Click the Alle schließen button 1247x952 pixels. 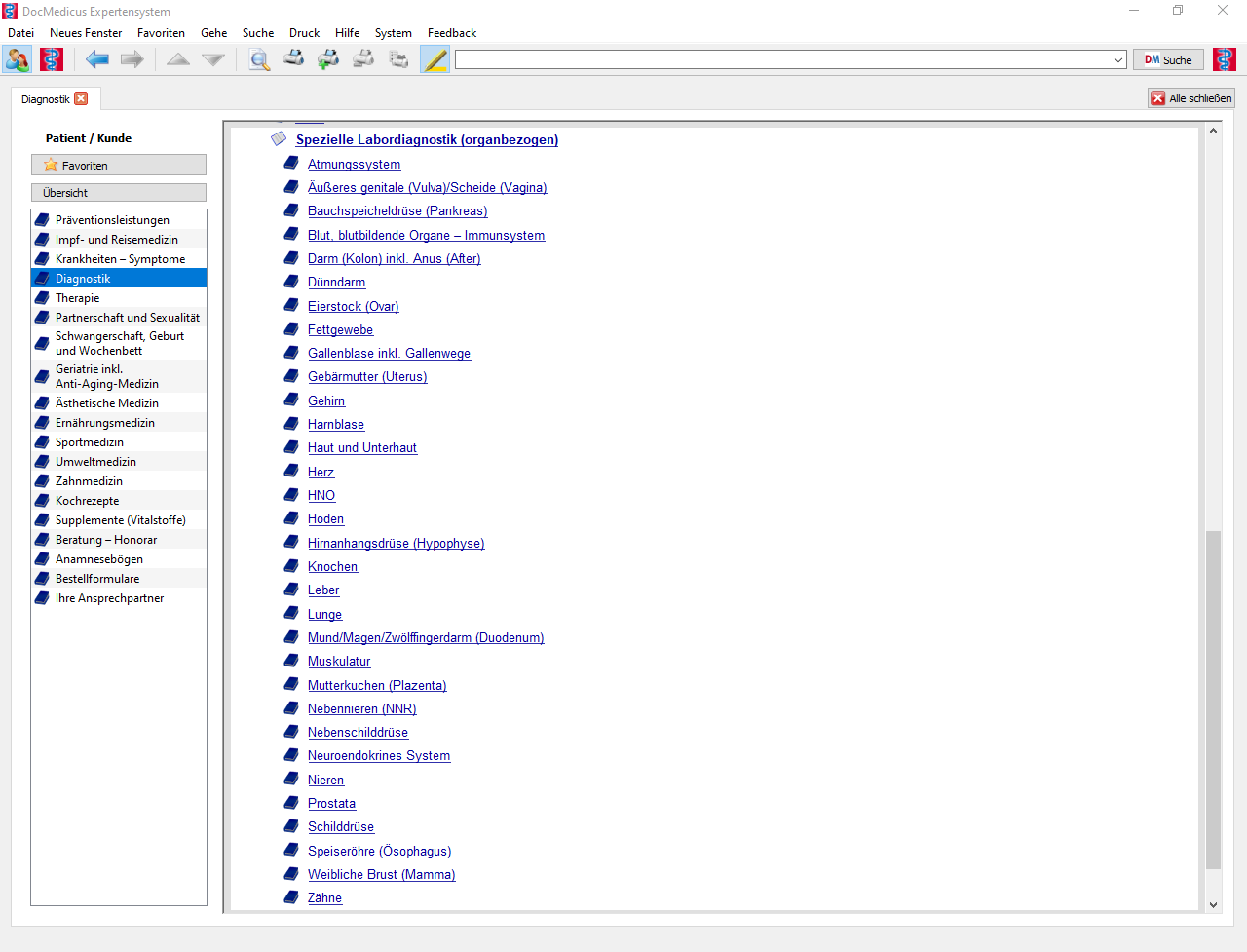1191,98
